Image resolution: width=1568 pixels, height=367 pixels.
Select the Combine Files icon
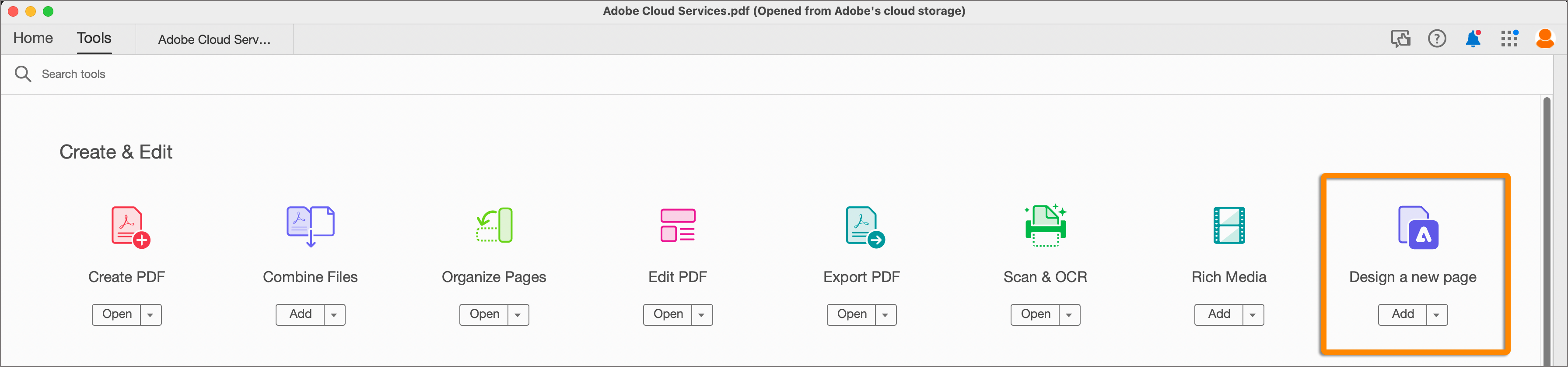pos(311,226)
